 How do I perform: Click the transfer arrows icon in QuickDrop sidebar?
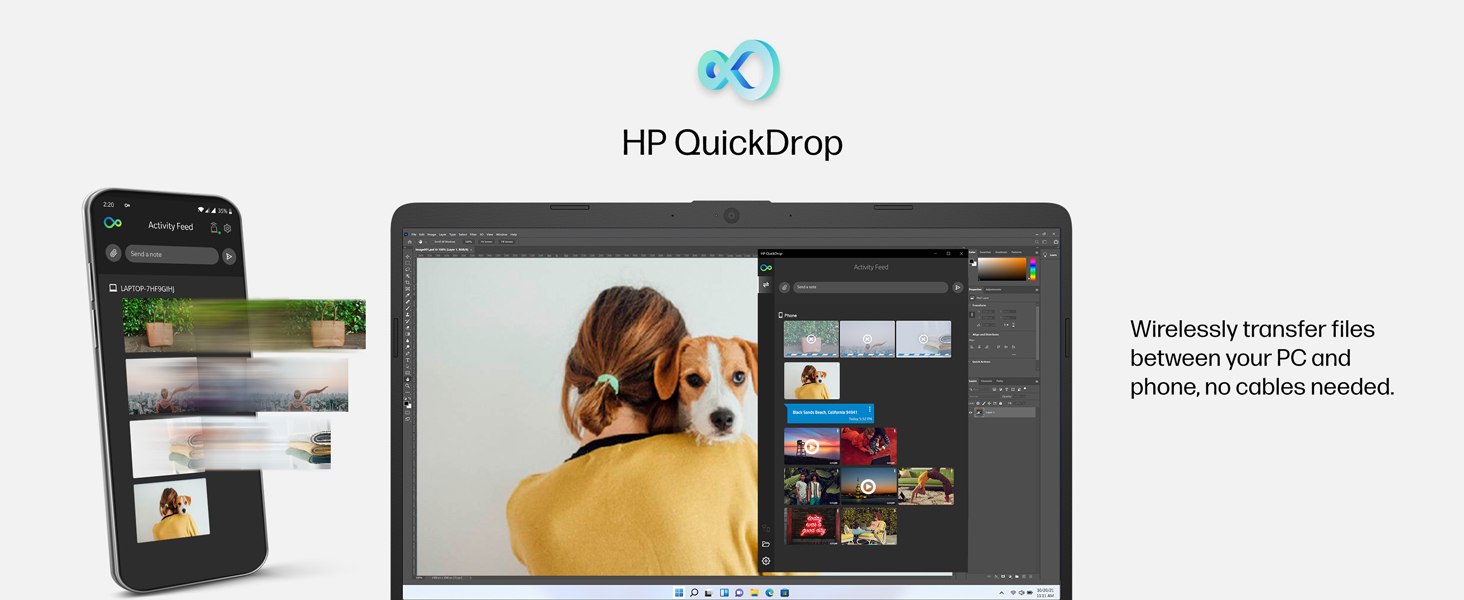(x=766, y=285)
